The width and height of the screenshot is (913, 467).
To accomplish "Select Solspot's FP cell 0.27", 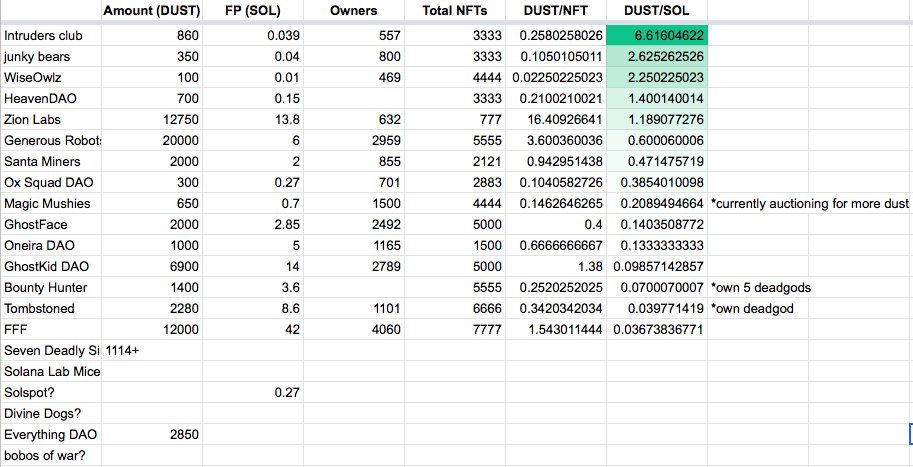I will coord(253,392).
